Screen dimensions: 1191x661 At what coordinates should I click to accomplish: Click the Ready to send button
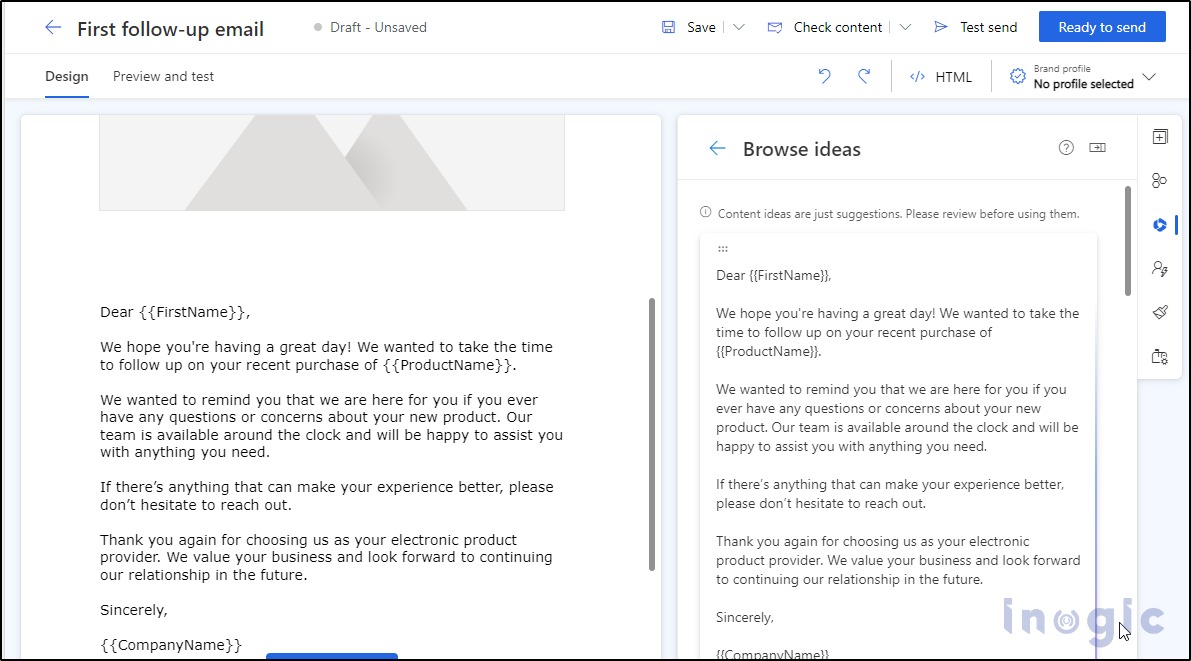[1102, 27]
